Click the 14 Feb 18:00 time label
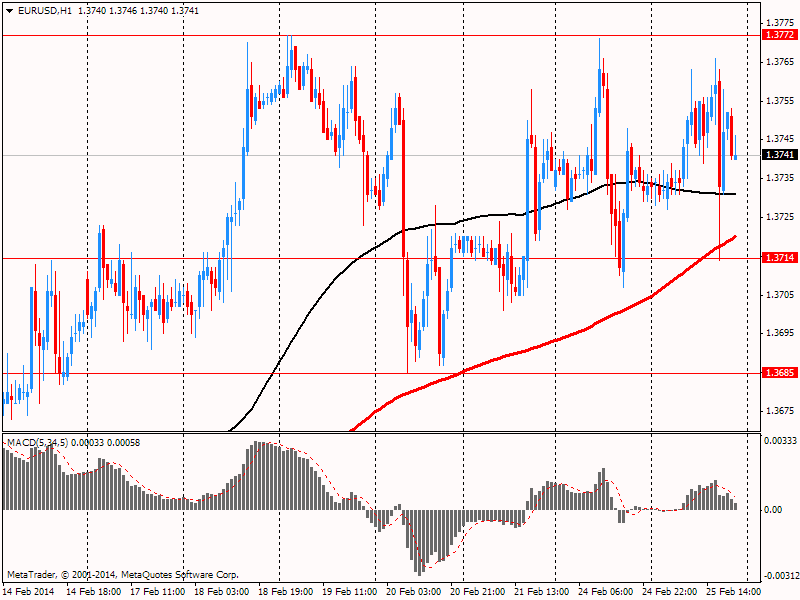Image resolution: width=800 pixels, height=600 pixels. [94, 592]
